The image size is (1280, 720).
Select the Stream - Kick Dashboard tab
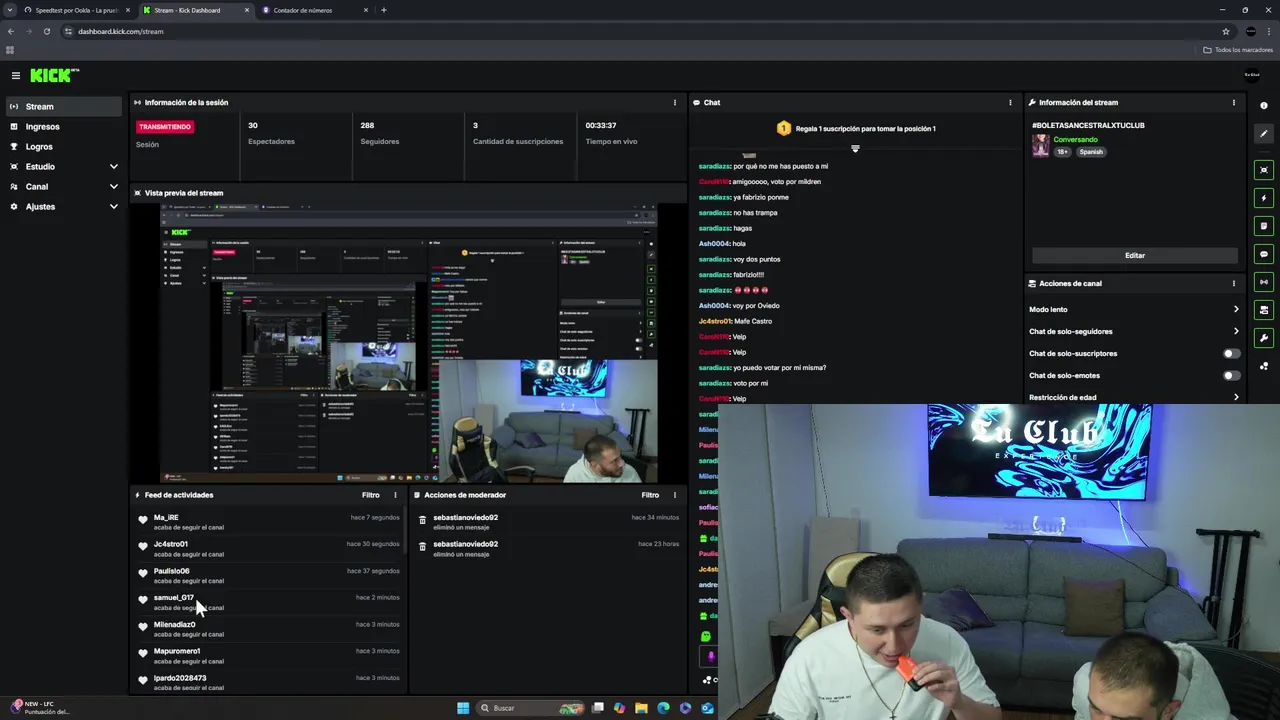click(x=195, y=10)
